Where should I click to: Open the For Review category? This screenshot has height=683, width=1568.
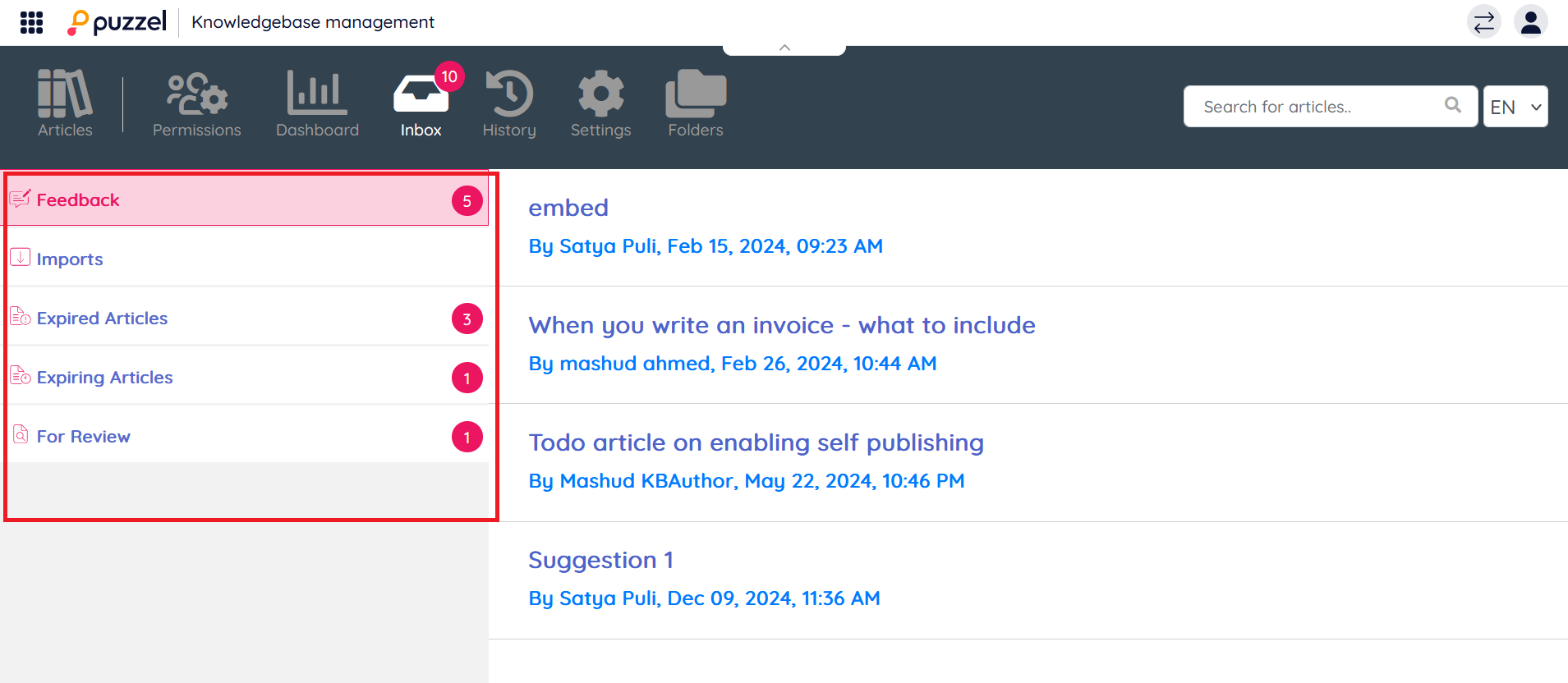[83, 437]
